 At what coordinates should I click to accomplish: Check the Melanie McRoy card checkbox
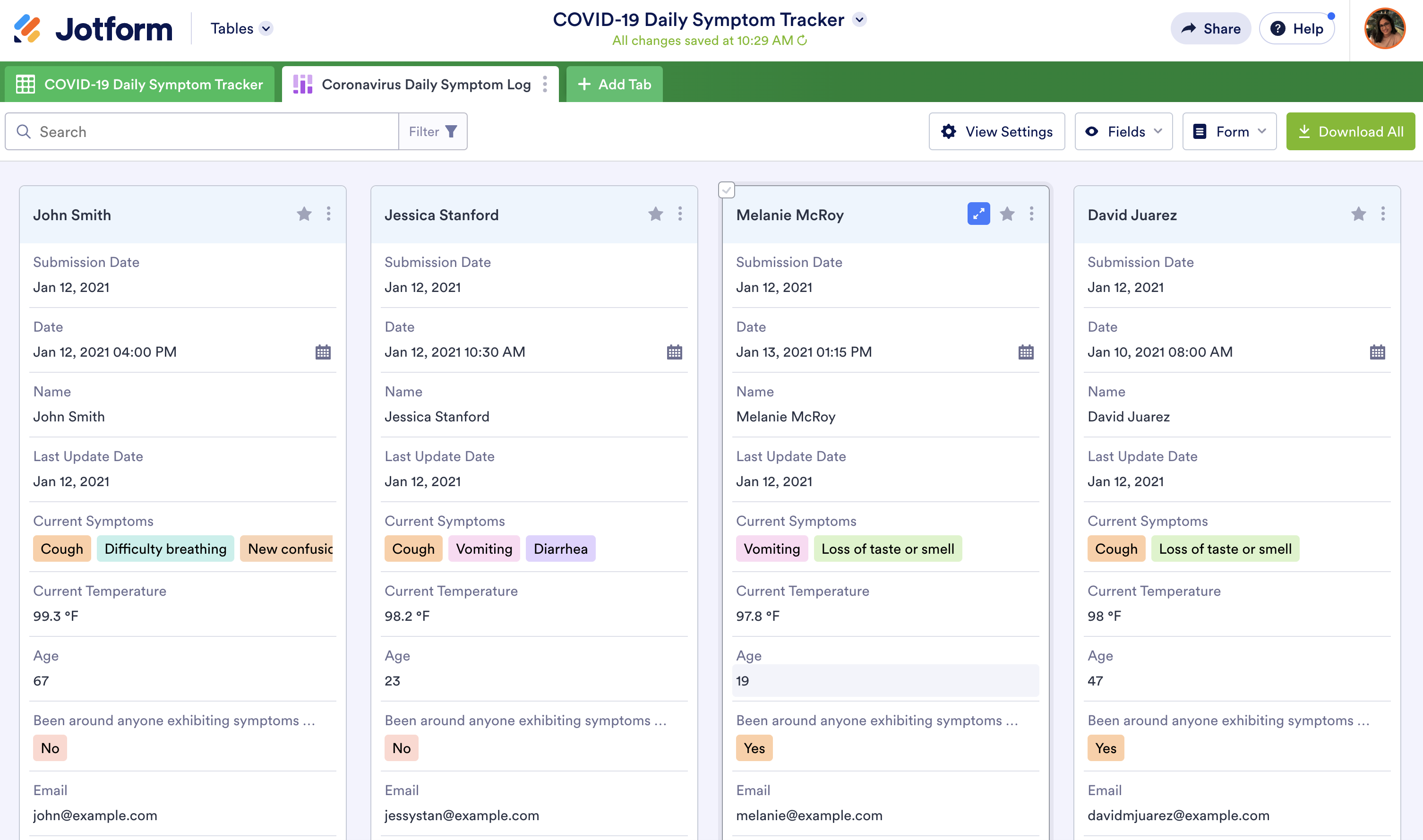(x=726, y=189)
